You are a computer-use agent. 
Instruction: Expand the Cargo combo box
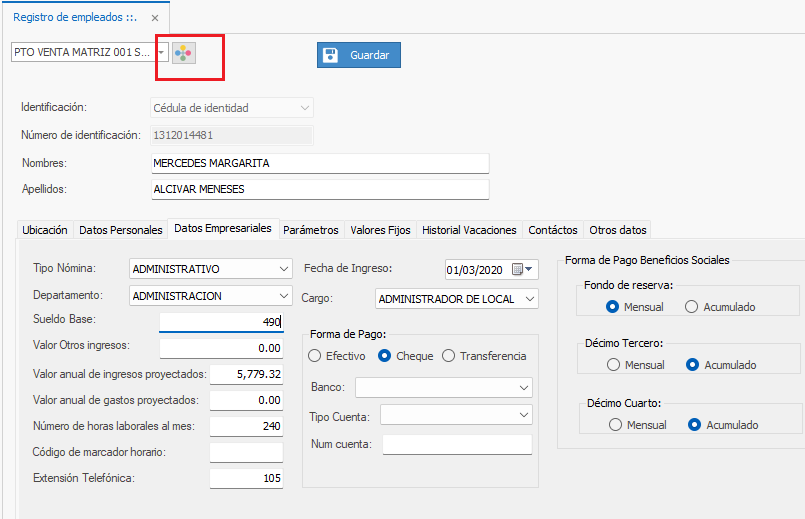click(x=529, y=299)
